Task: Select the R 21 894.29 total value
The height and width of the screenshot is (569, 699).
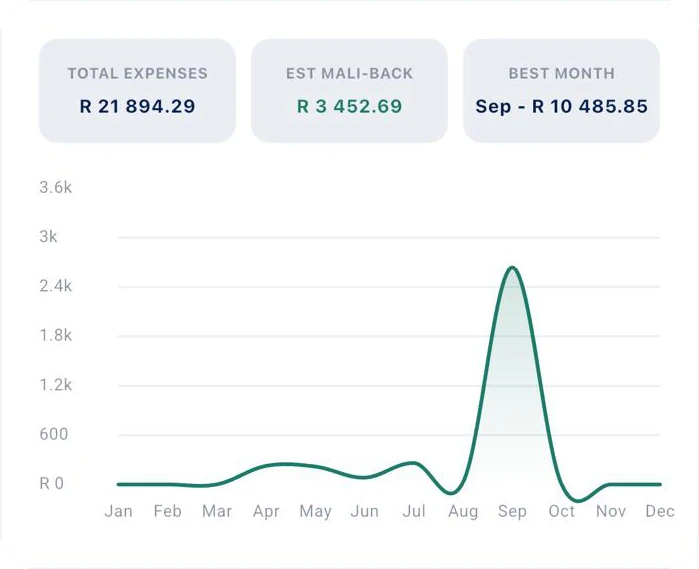Action: (137, 107)
